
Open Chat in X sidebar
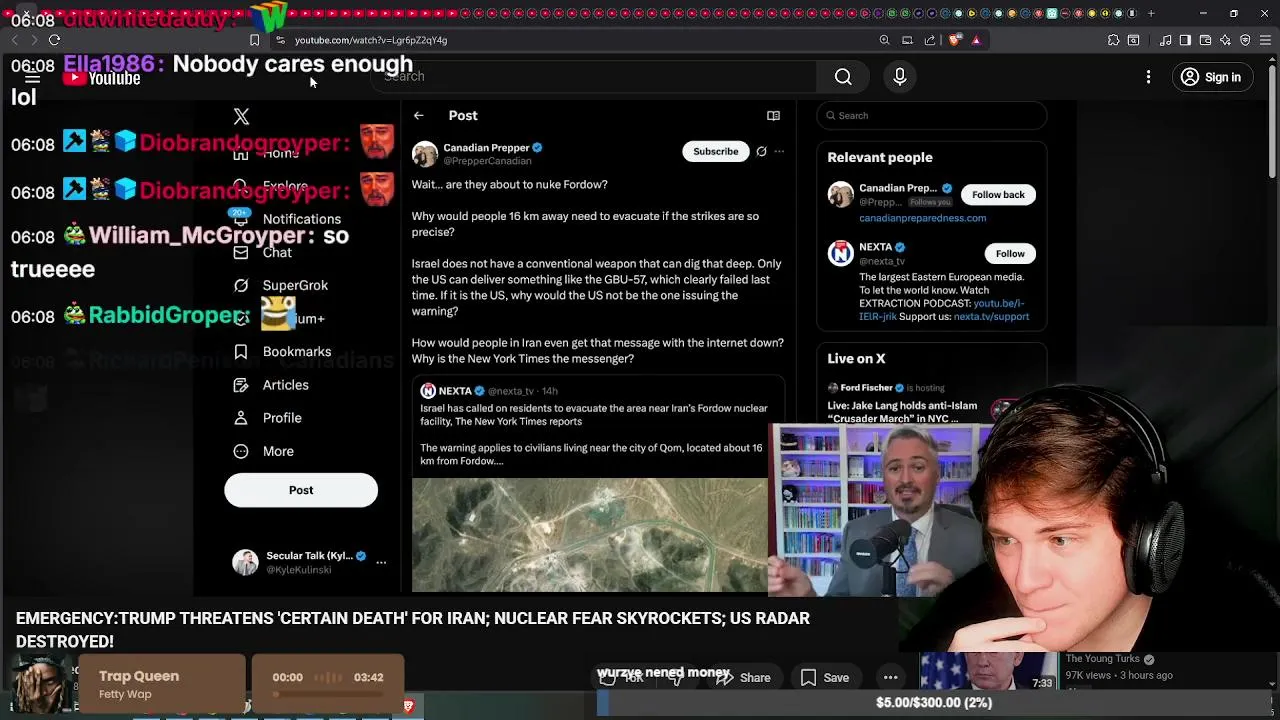coord(263,253)
